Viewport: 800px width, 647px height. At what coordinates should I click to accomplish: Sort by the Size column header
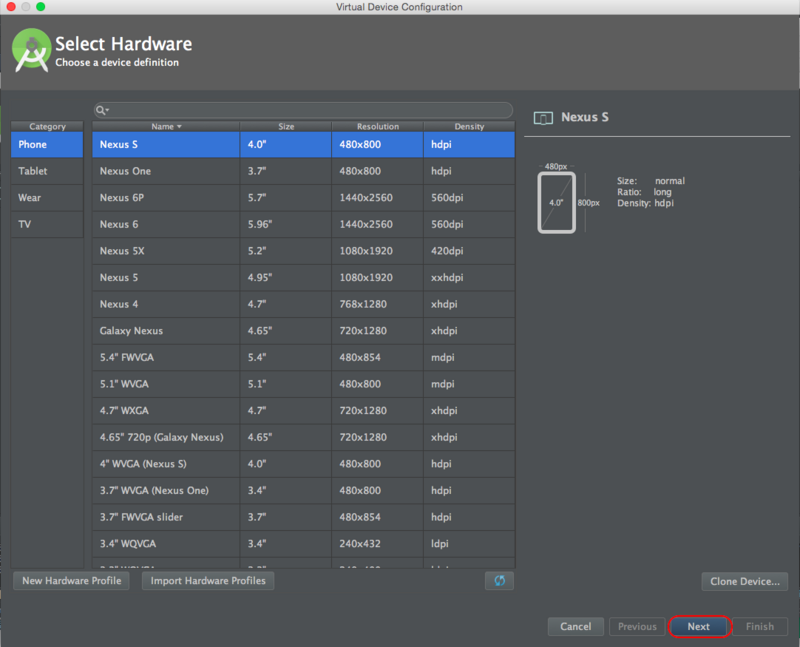coord(286,127)
